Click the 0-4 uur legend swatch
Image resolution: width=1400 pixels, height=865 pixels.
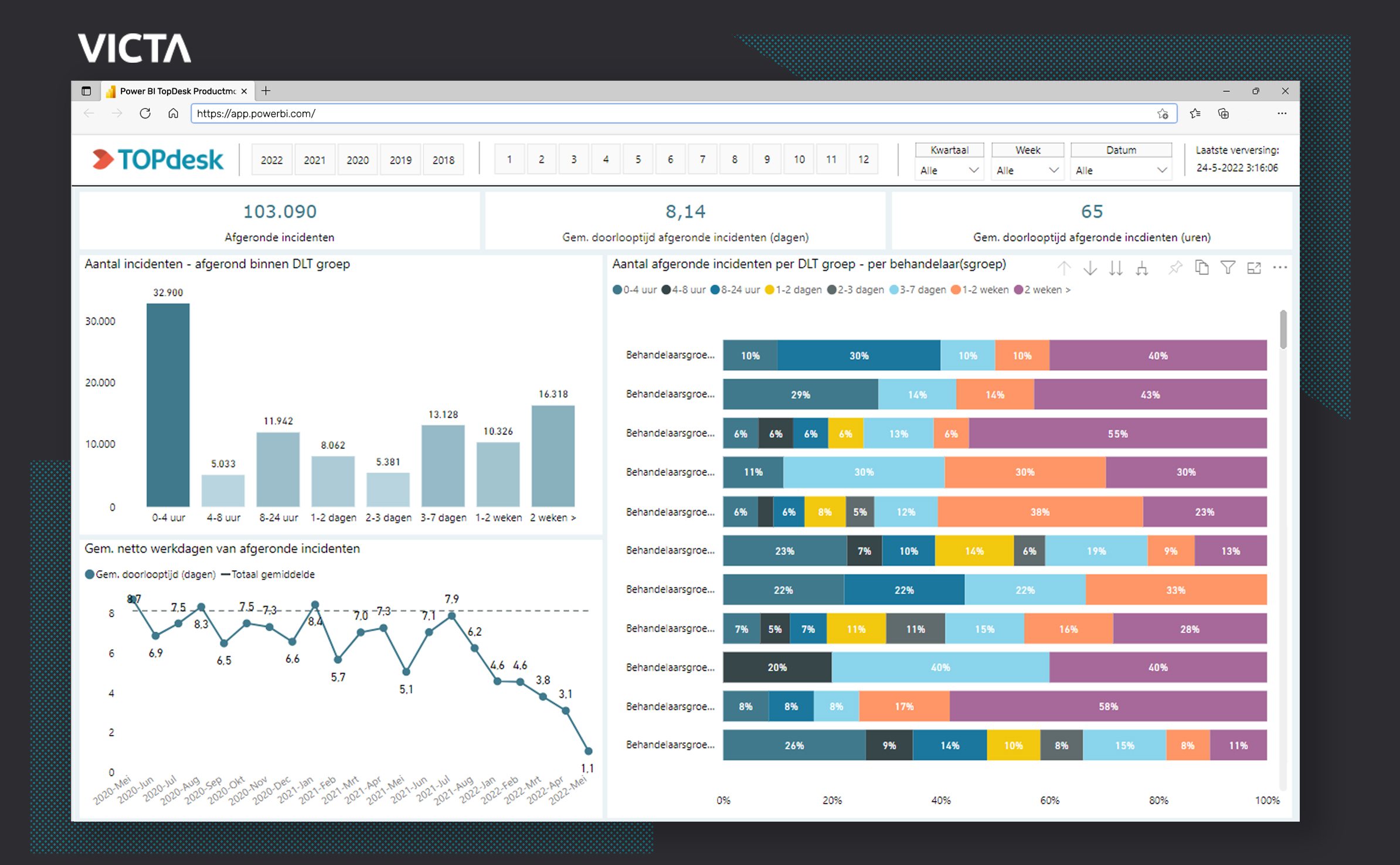[x=617, y=290]
